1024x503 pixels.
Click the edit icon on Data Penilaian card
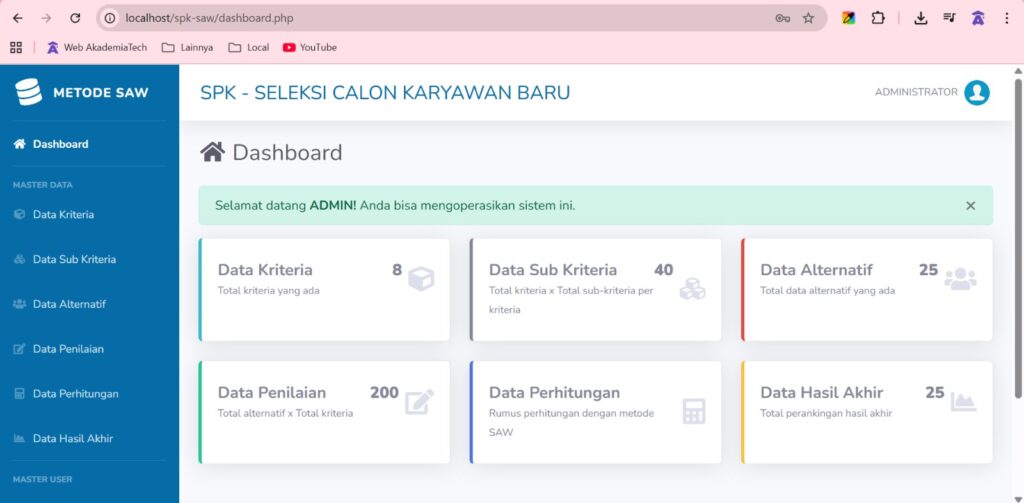(x=419, y=402)
